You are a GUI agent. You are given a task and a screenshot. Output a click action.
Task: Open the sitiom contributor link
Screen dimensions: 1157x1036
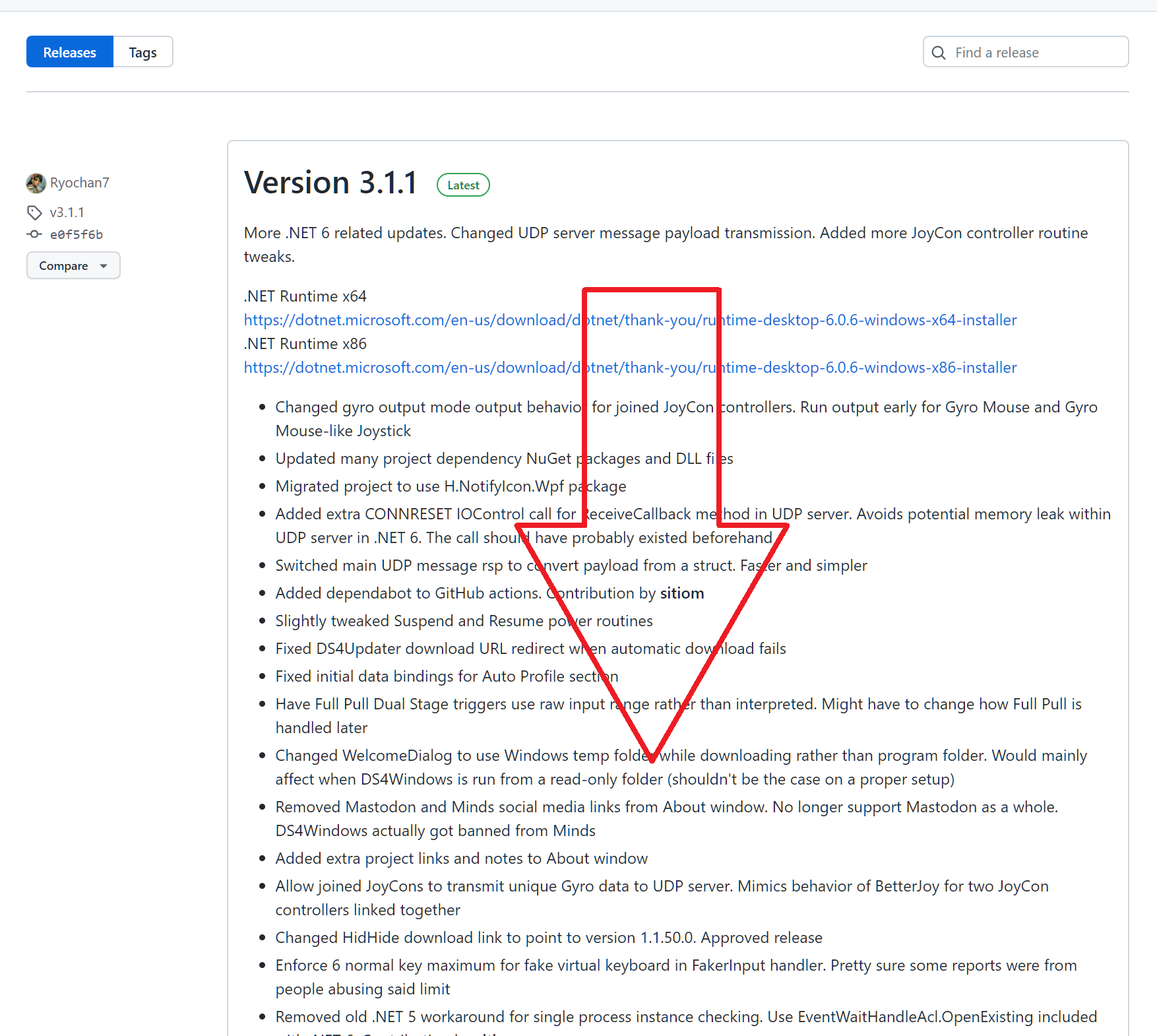click(682, 593)
